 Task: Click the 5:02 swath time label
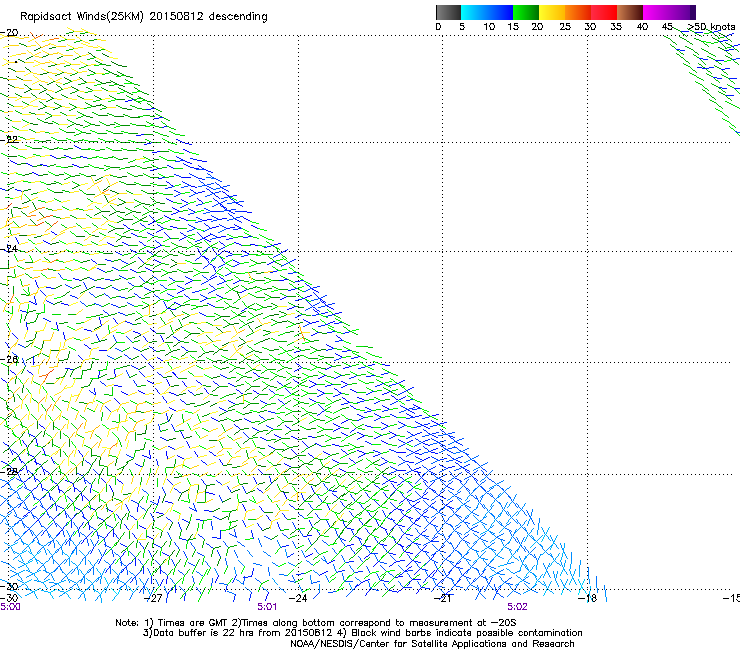pyautogui.click(x=518, y=607)
